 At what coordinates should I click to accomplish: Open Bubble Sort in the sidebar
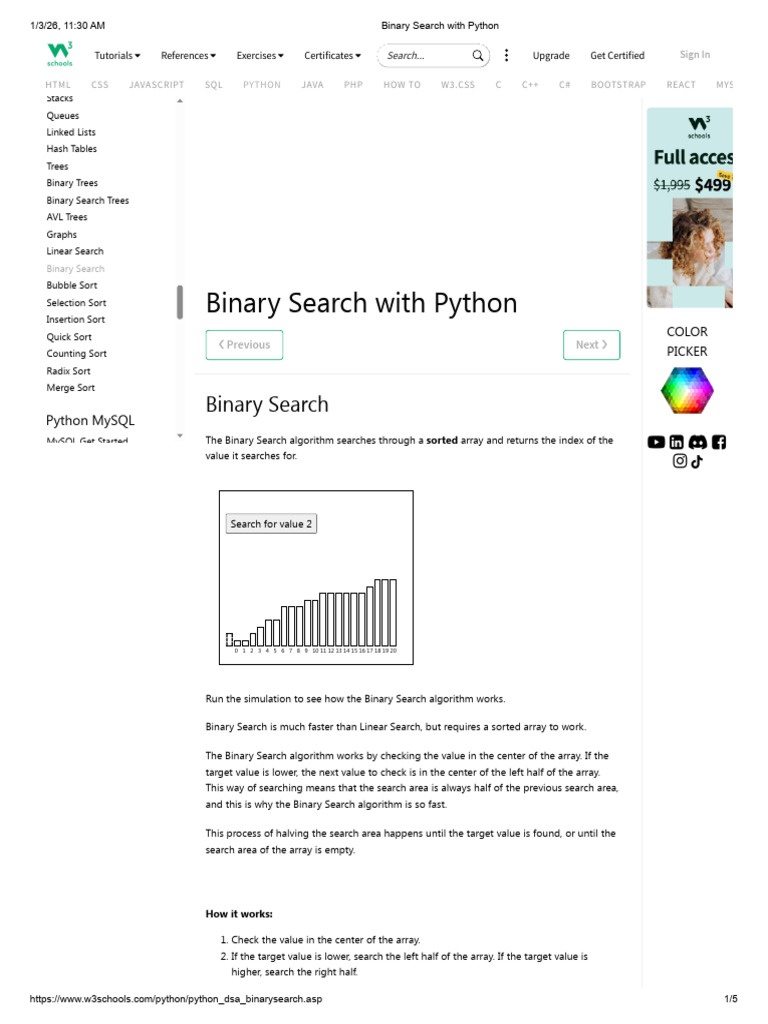pyautogui.click(x=72, y=285)
